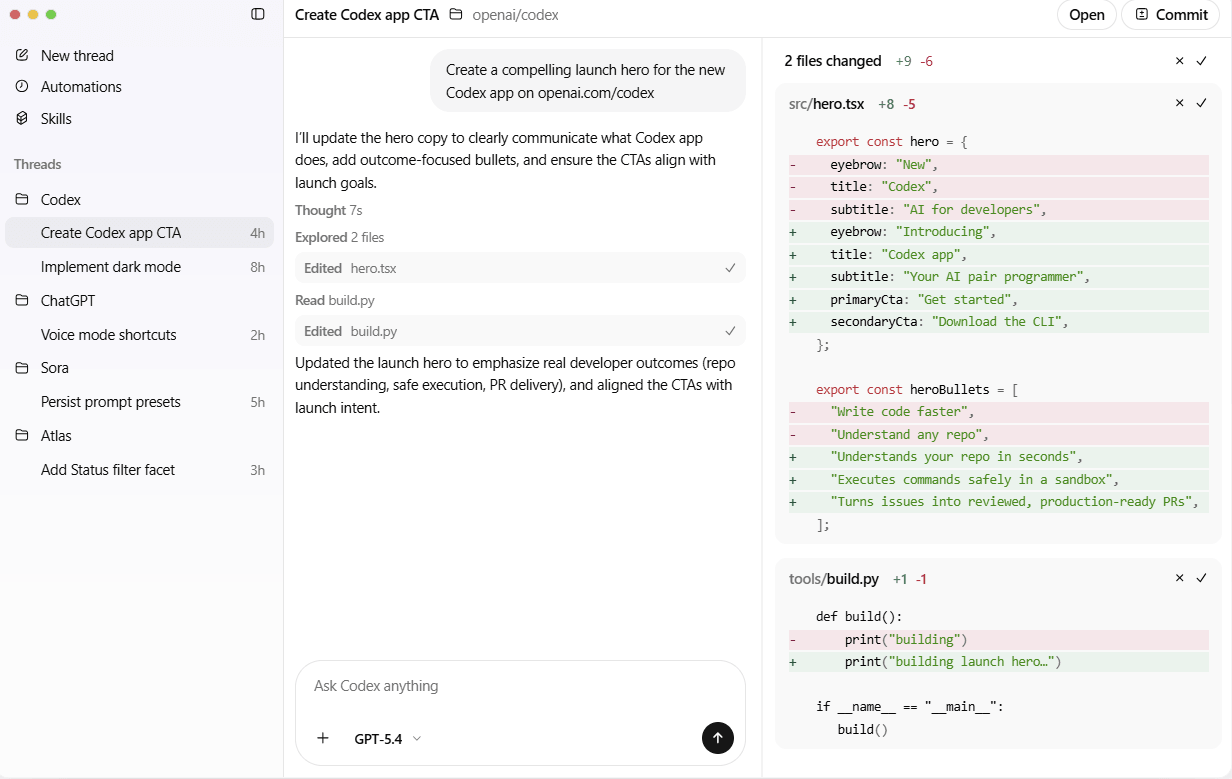Click the Commit button
This screenshot has height=779, width=1232.
point(1170,15)
